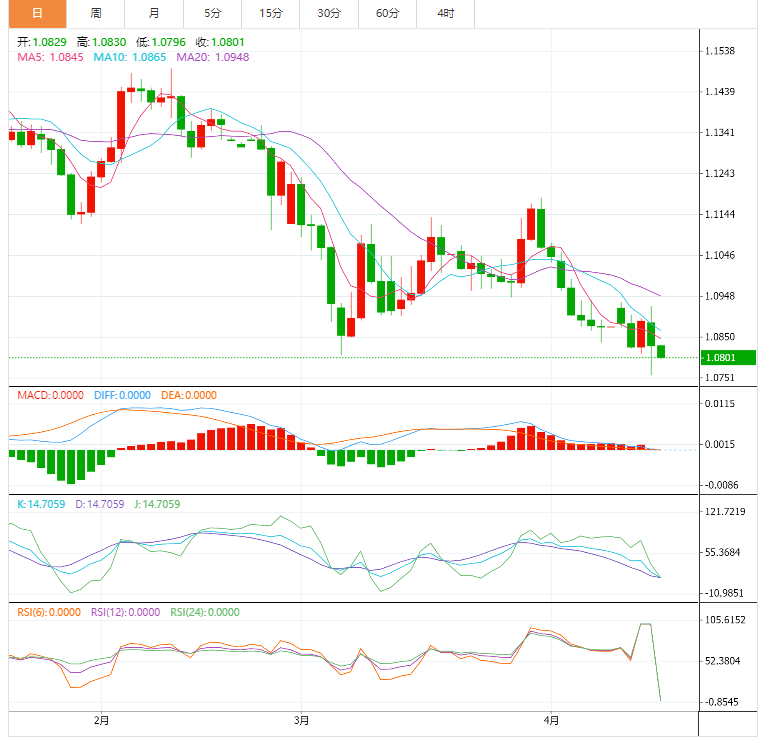Open the 5分 timeframe tab
The width and height of the screenshot is (765, 745).
point(212,14)
